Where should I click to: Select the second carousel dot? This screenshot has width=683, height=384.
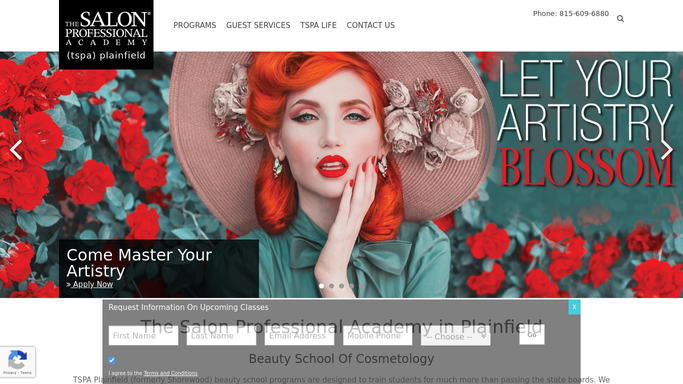coord(331,286)
